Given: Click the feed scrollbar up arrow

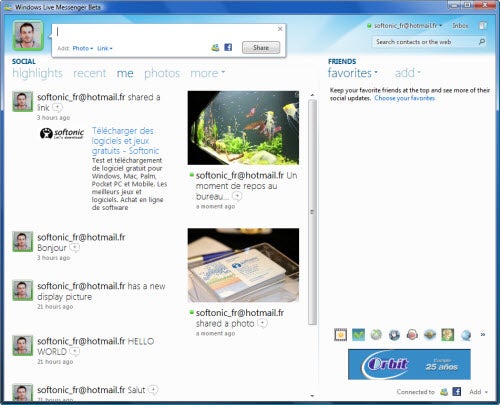Looking at the screenshot, I should coord(312,95).
